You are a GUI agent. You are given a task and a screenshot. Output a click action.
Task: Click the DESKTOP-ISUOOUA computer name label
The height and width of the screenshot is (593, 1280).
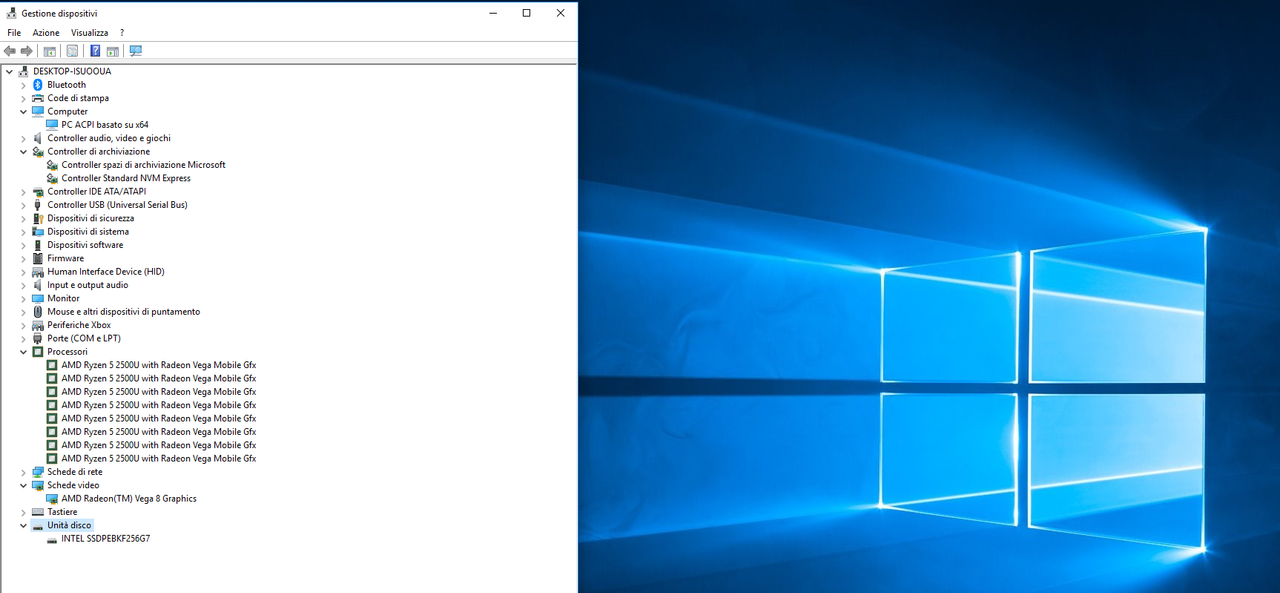coord(72,71)
